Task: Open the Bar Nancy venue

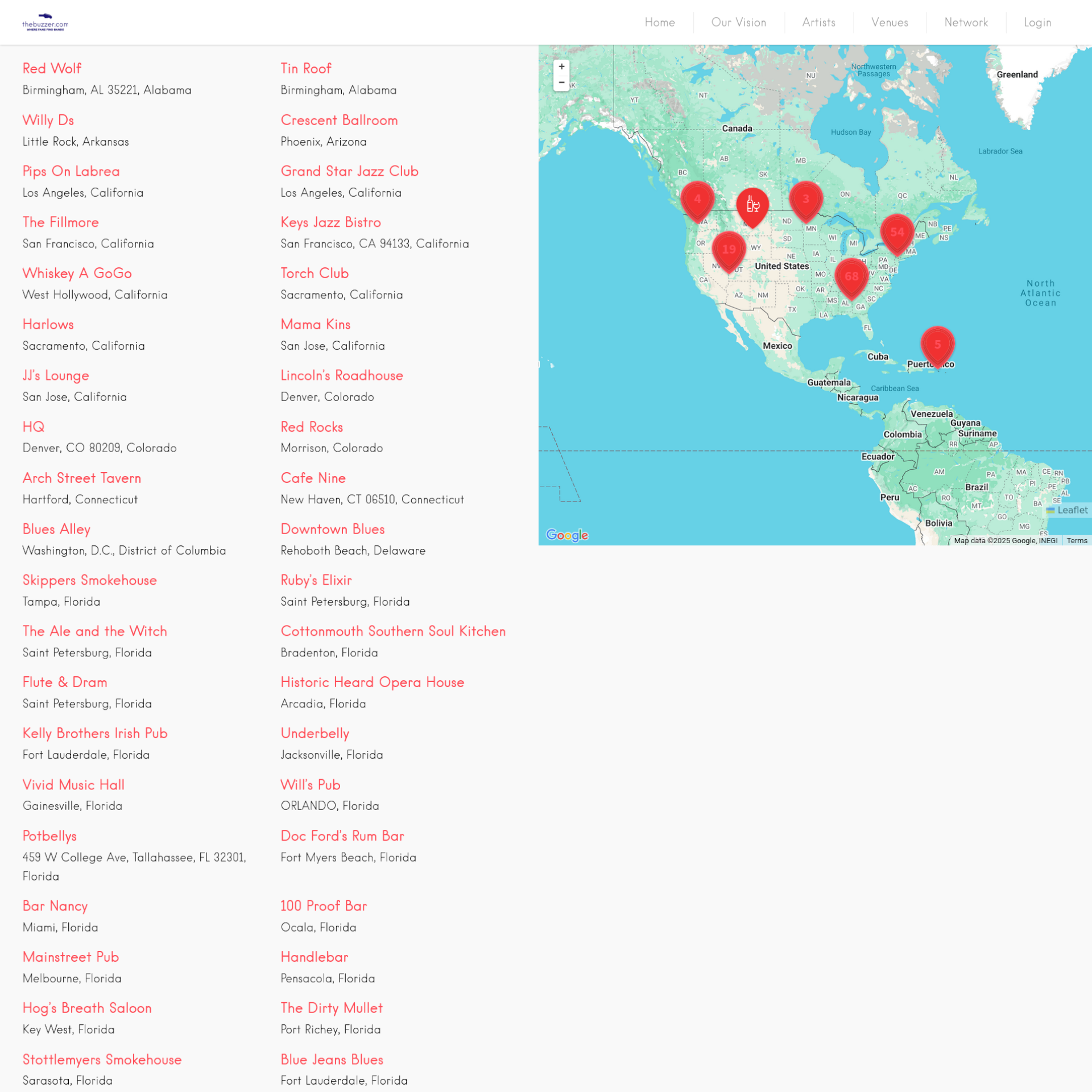Action: point(55,907)
